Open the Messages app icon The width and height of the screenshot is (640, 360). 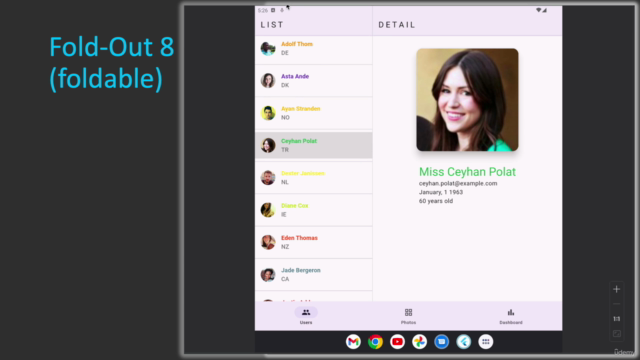(441, 342)
